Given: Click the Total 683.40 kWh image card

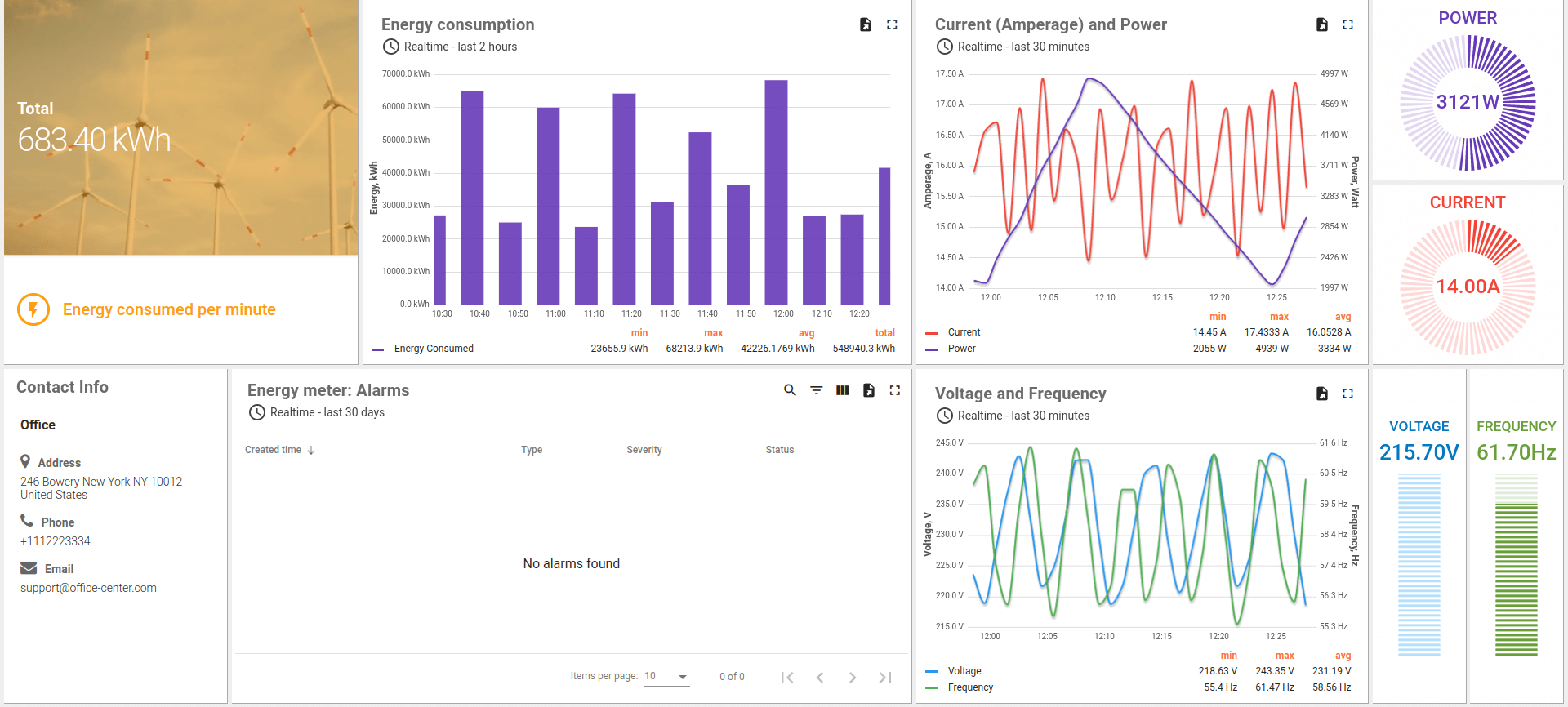Looking at the screenshot, I should (x=180, y=127).
